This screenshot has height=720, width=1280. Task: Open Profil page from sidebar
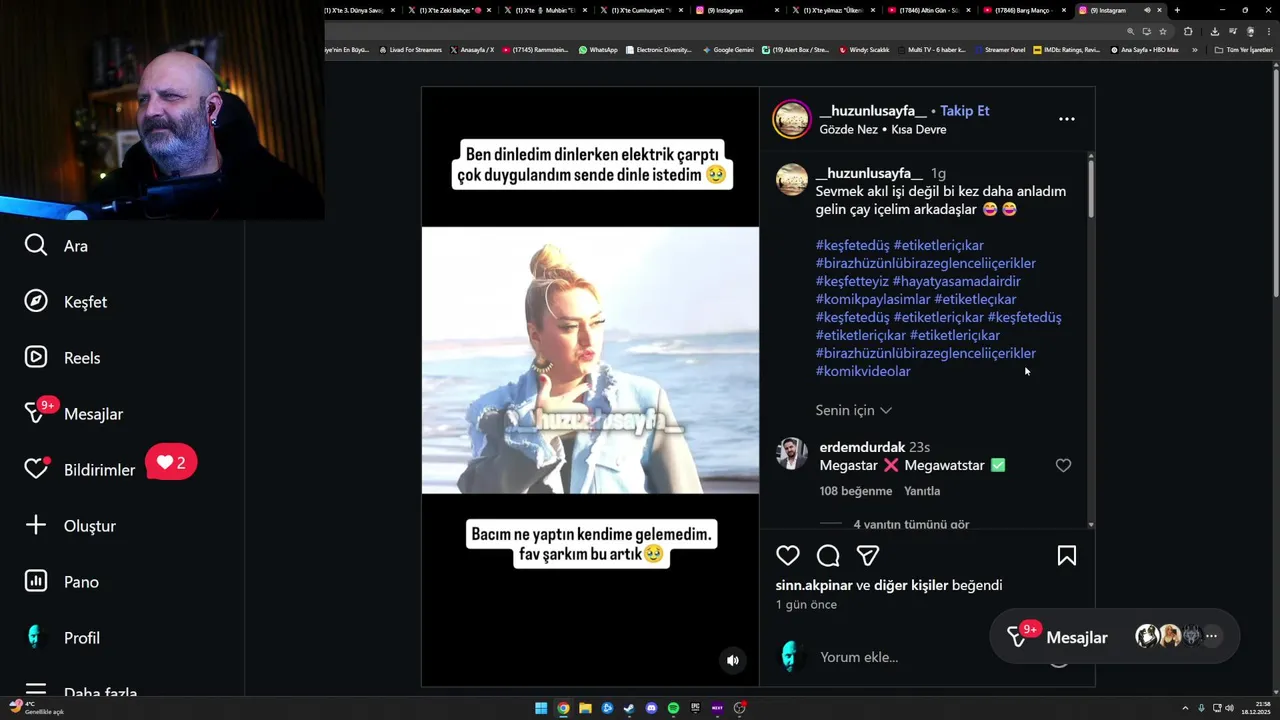click(x=62, y=638)
